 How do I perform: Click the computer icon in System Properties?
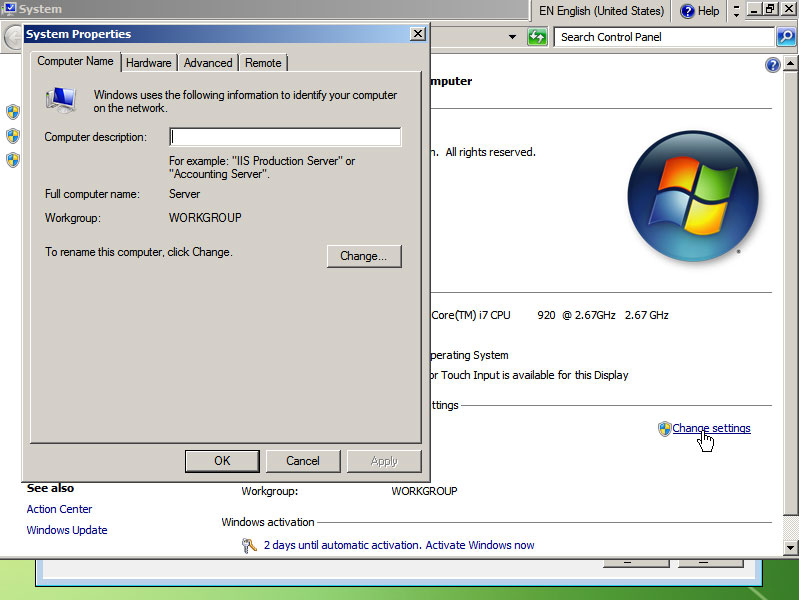point(61,99)
